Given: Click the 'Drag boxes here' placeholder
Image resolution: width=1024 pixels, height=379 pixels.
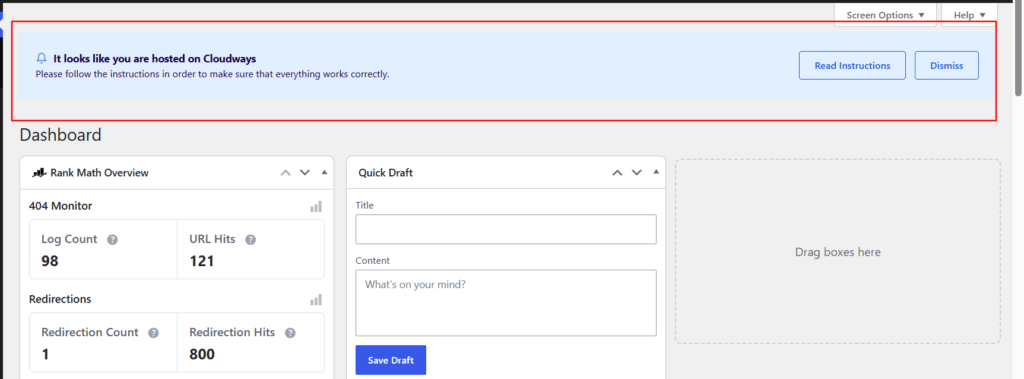Looking at the screenshot, I should pos(838,252).
